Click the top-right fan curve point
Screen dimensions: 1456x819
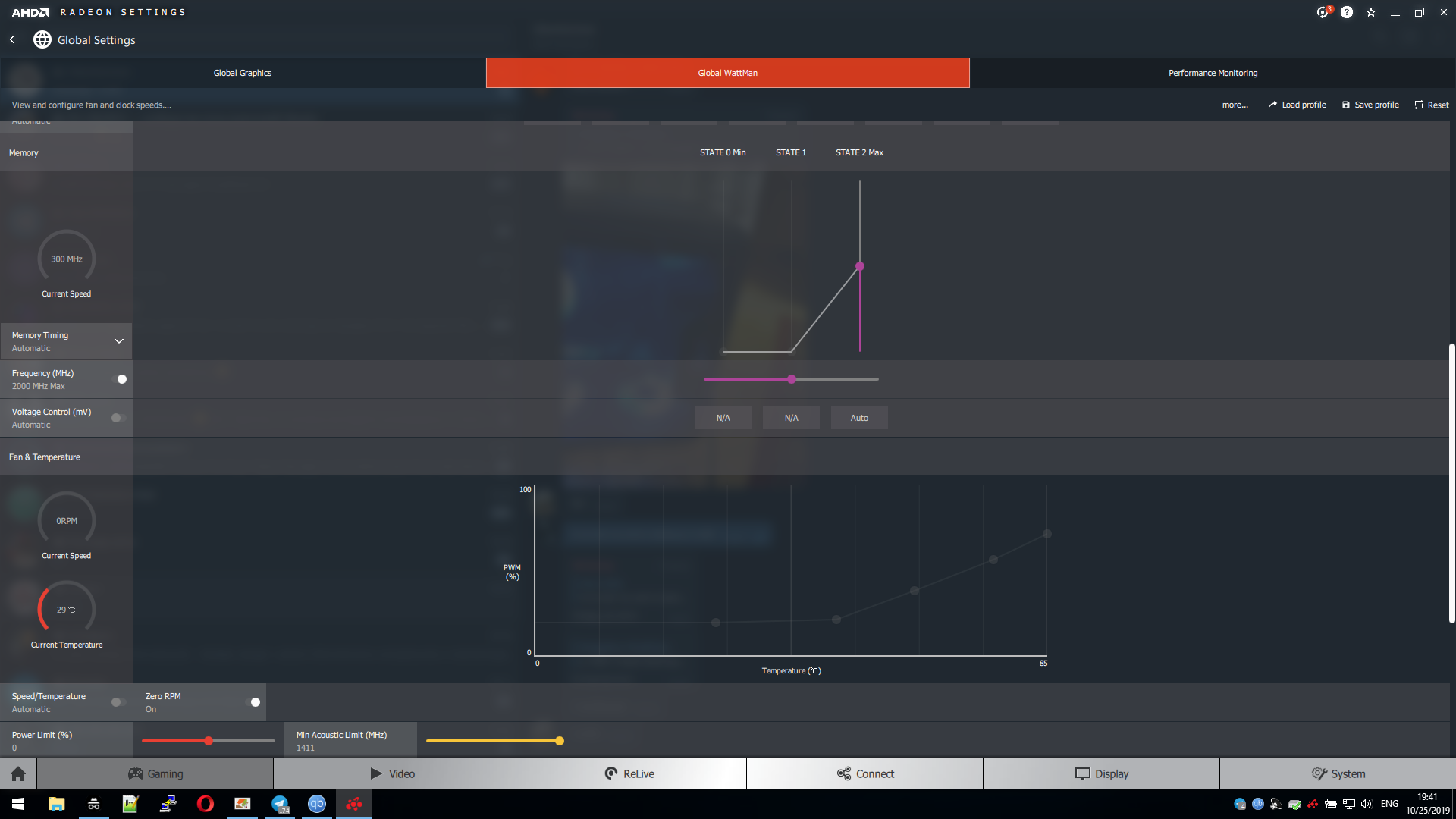point(1047,534)
